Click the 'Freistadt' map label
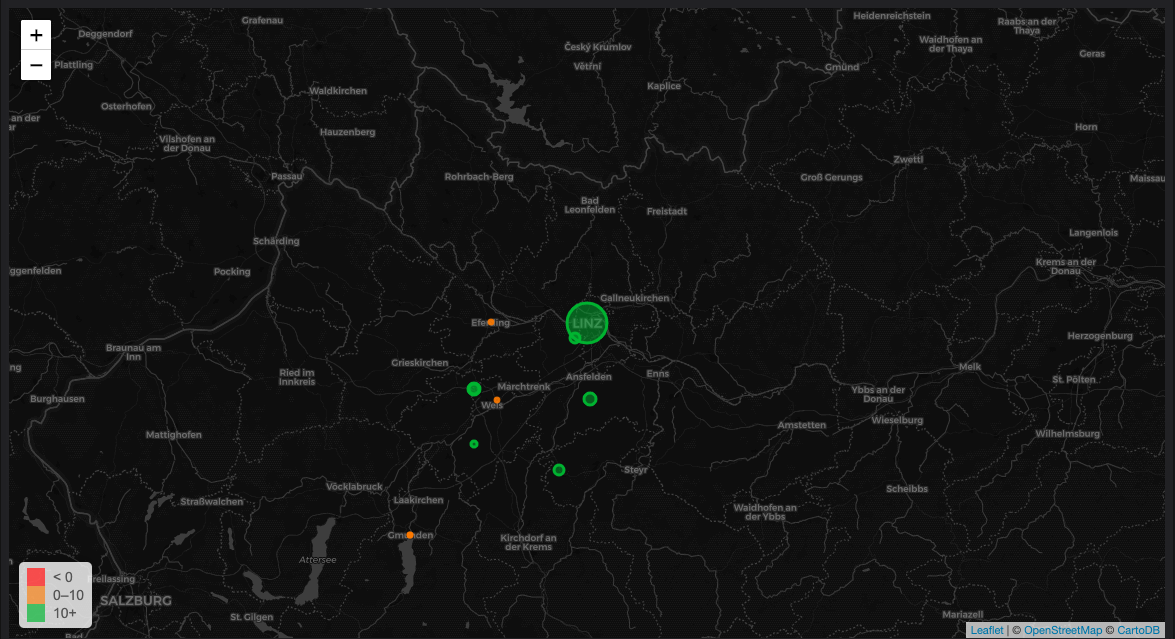 coord(667,211)
